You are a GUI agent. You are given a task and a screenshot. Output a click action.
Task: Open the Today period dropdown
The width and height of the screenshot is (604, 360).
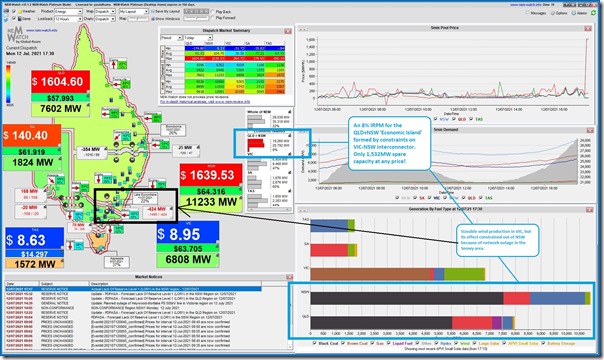tap(198, 38)
